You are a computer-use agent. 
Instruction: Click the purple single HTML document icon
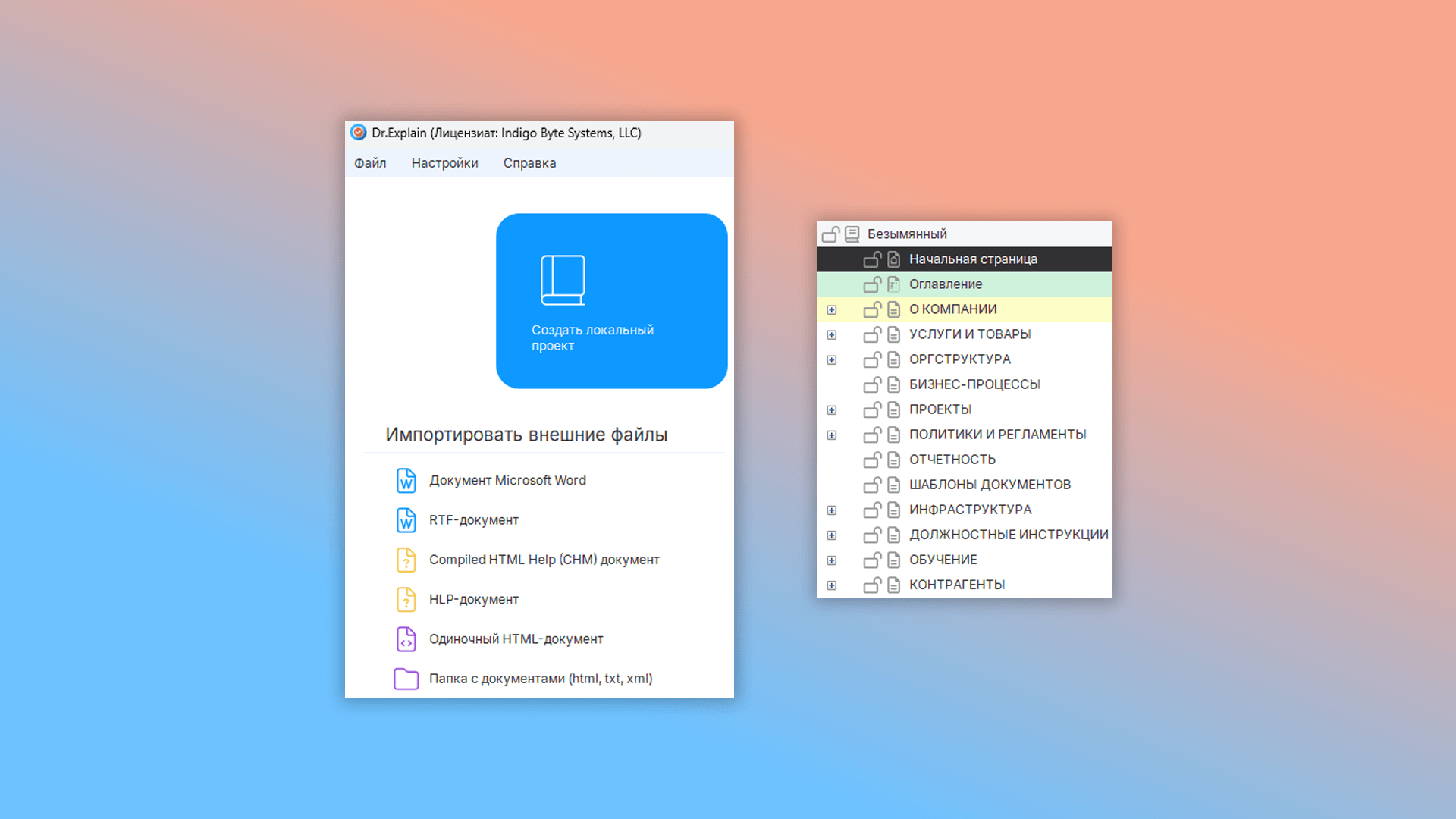pyautogui.click(x=406, y=639)
